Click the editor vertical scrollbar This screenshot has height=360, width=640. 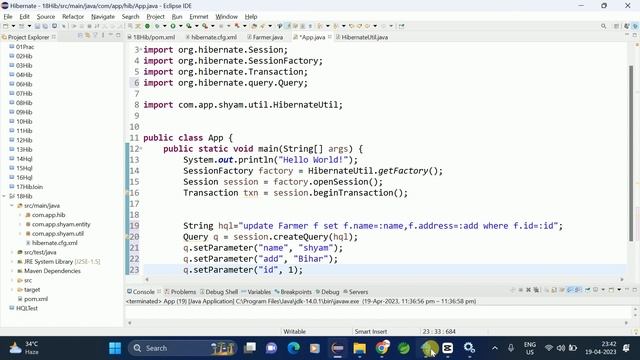pyautogui.click(x=631, y=154)
